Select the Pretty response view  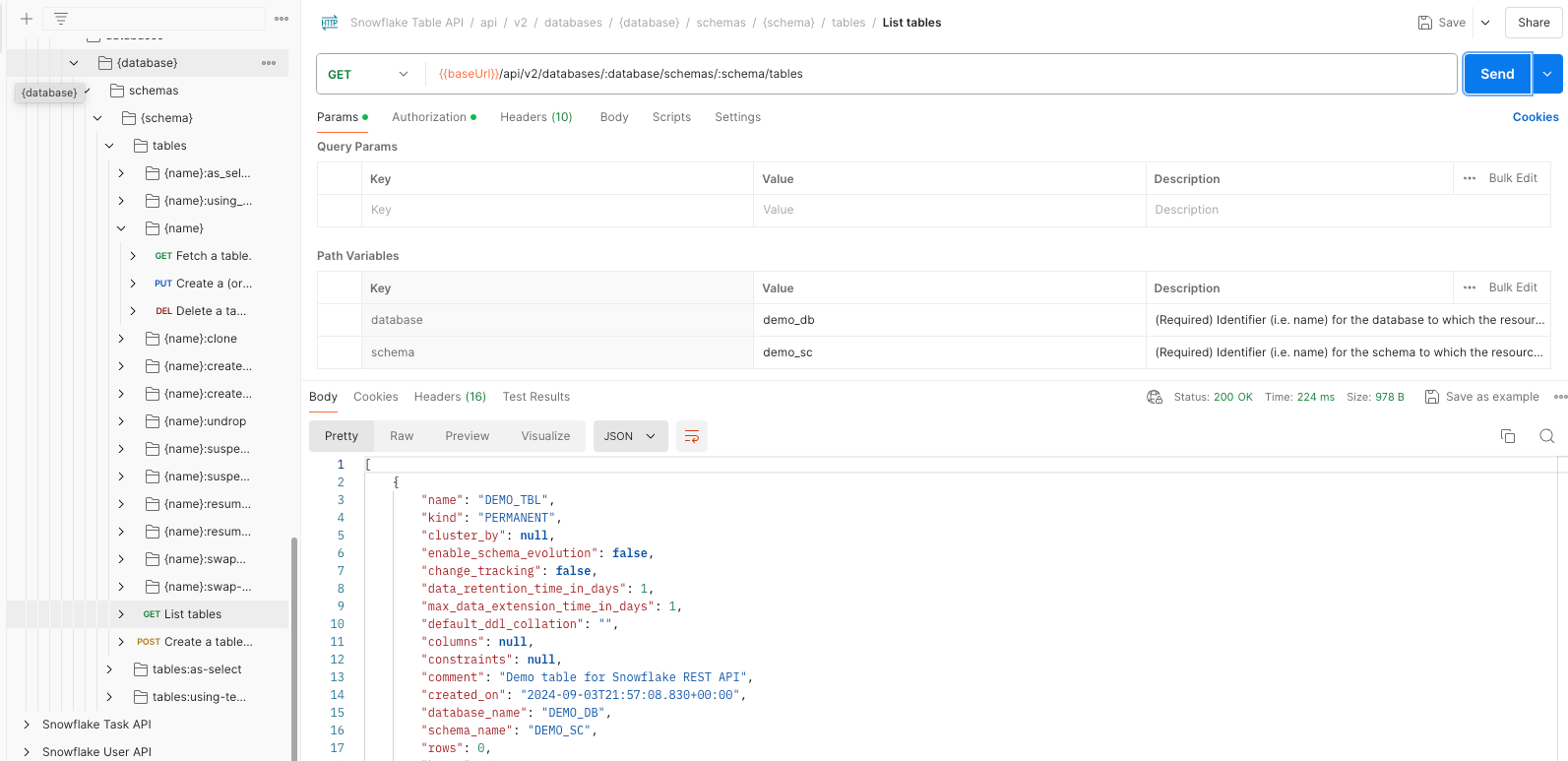[342, 436]
